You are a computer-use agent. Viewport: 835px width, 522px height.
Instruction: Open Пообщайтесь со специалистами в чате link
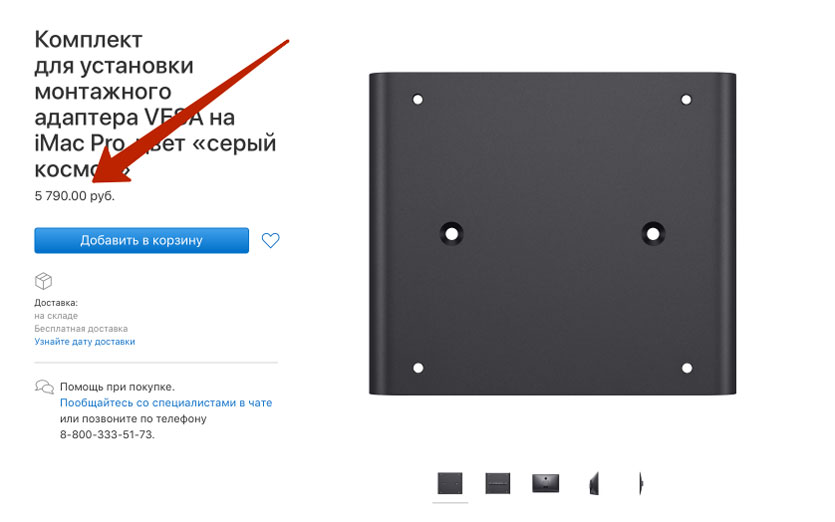166,403
